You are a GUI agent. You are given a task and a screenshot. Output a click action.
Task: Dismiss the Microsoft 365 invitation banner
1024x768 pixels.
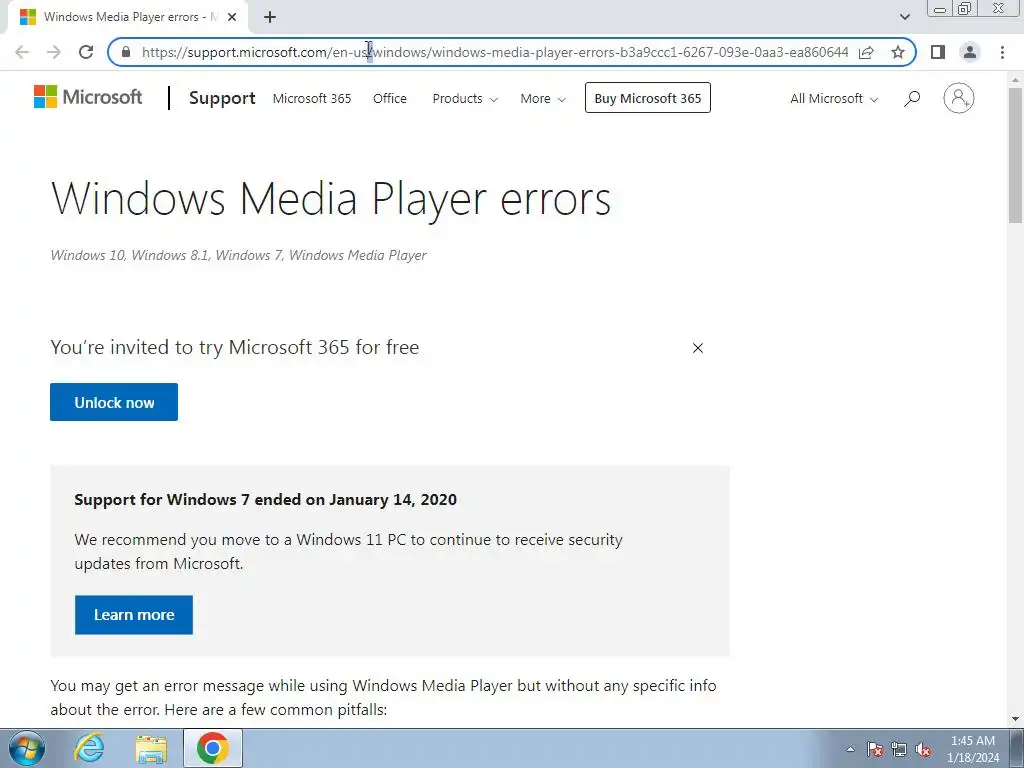point(697,348)
